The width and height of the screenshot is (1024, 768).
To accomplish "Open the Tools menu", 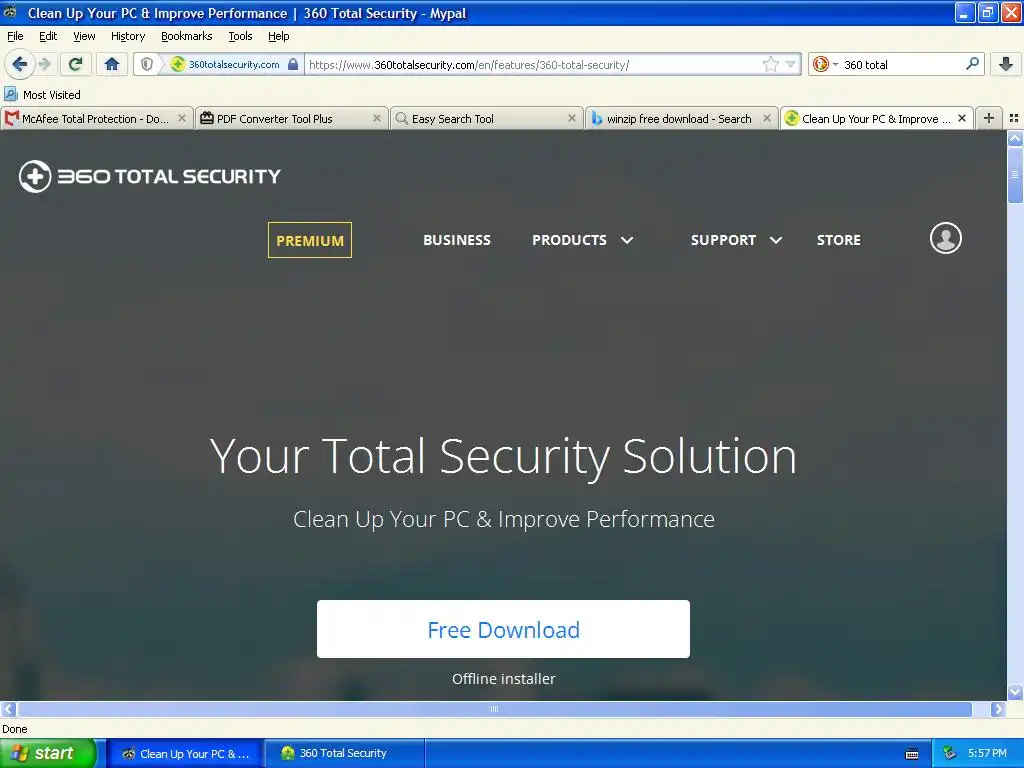I will (240, 36).
